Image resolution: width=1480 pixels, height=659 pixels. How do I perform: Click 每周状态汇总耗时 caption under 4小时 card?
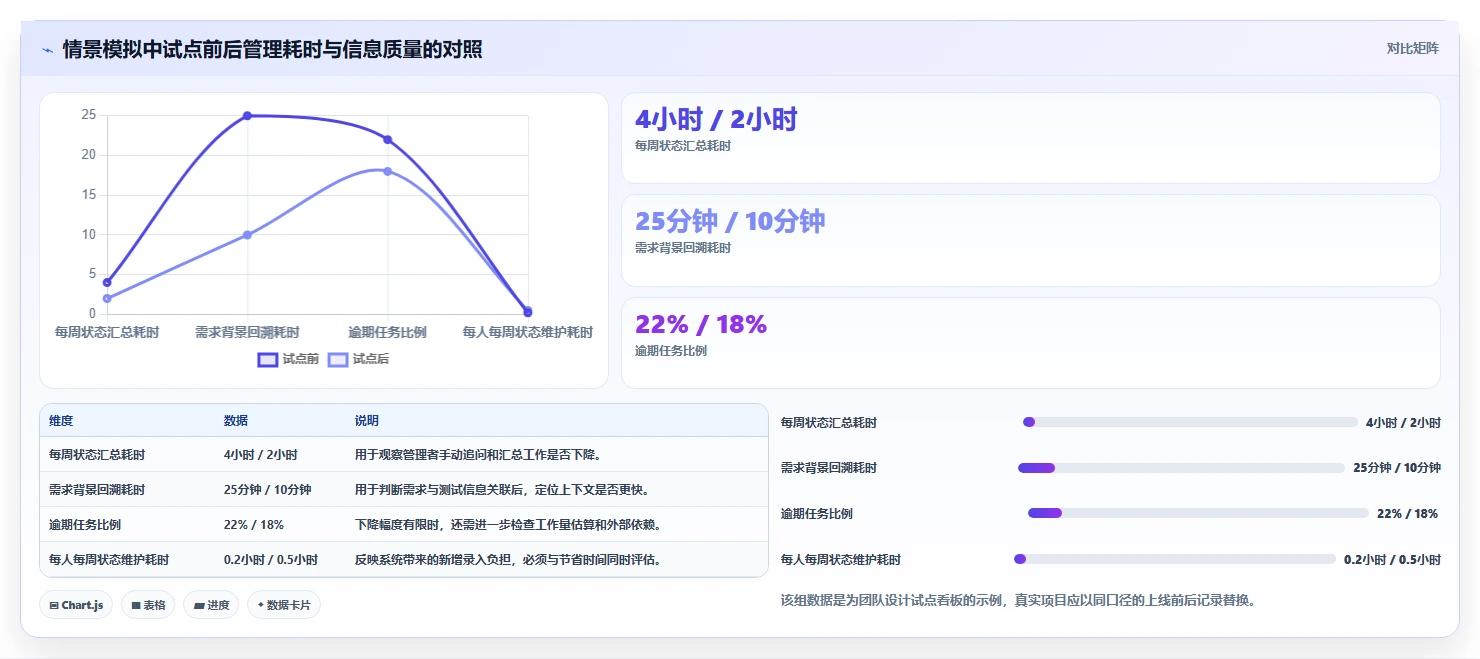(683, 146)
